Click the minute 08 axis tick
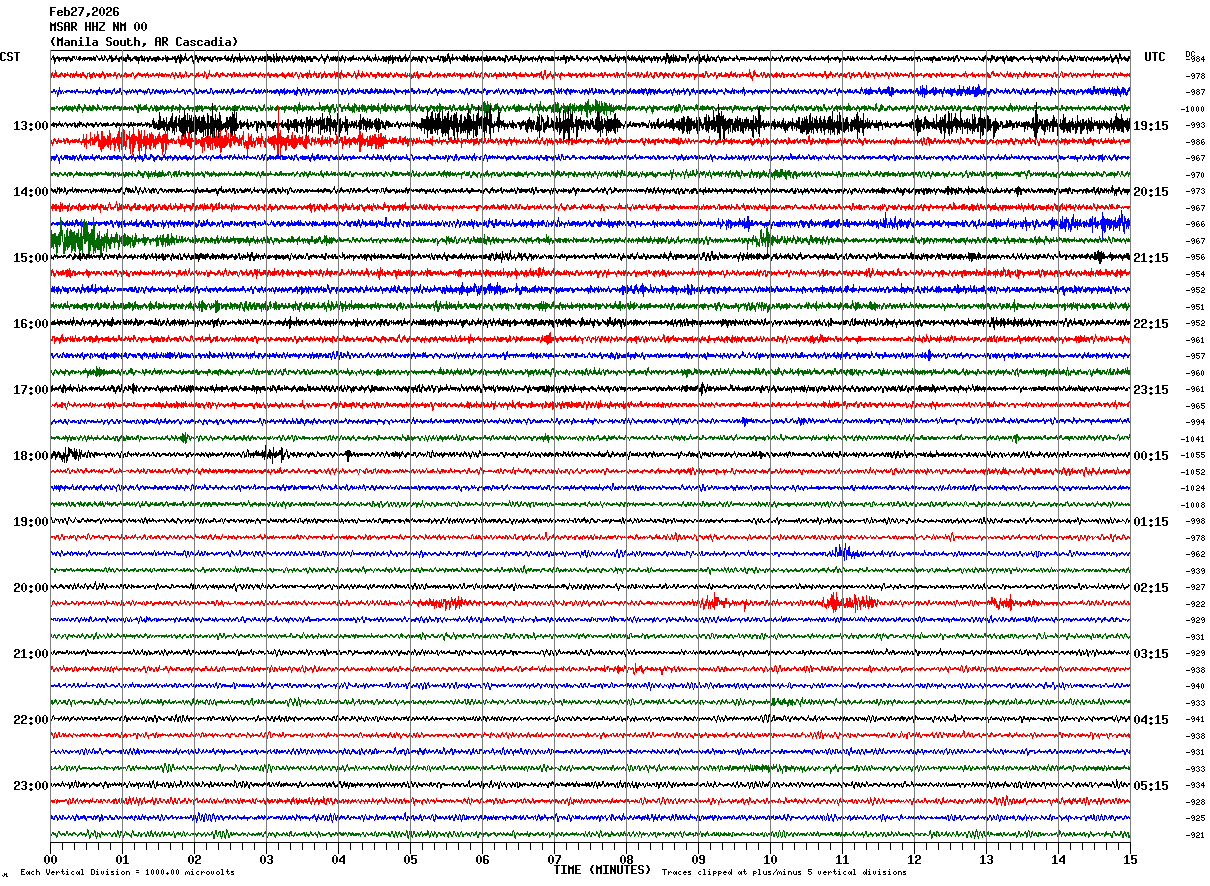 (x=626, y=859)
